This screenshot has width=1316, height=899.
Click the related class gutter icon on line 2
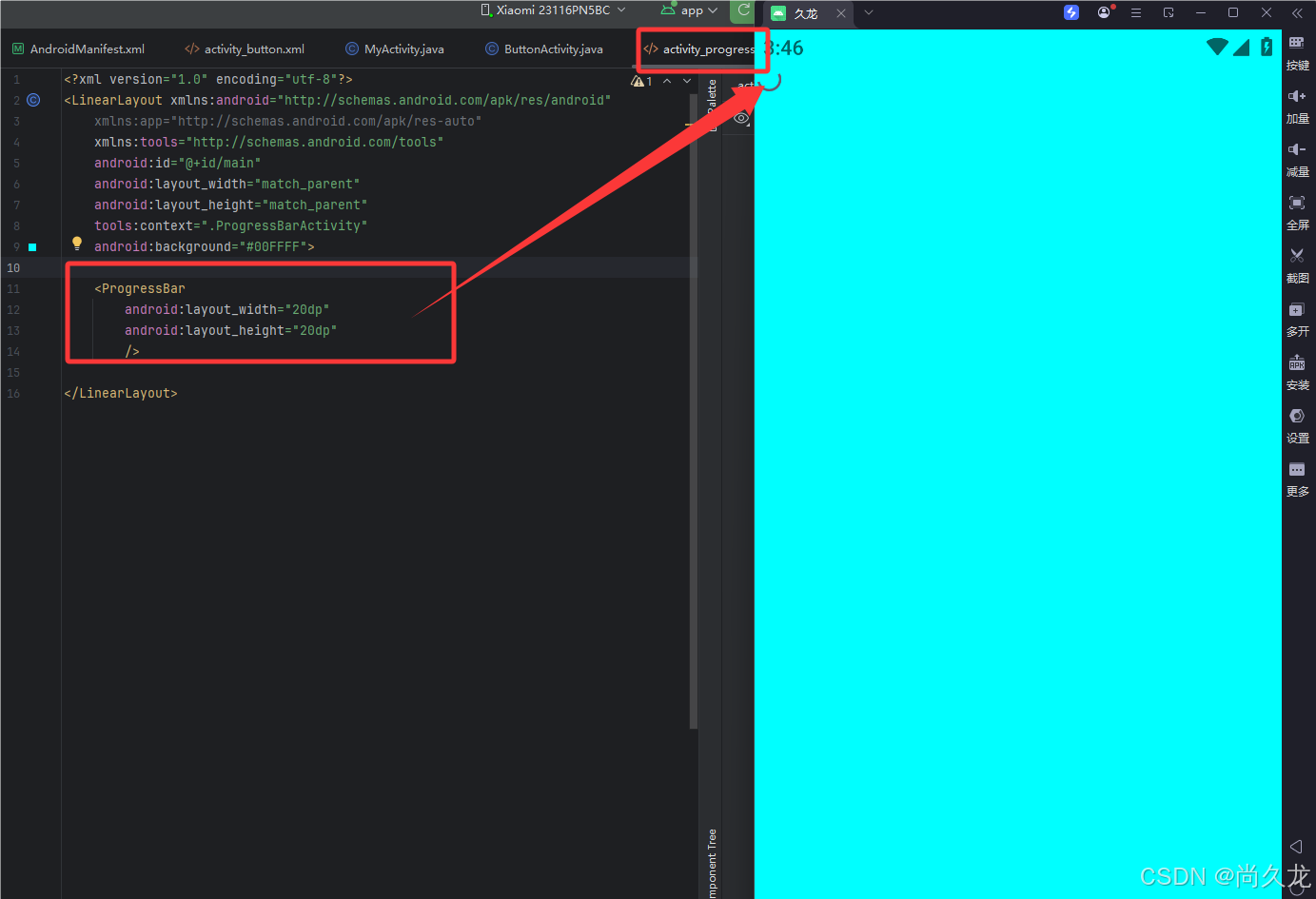(x=33, y=100)
